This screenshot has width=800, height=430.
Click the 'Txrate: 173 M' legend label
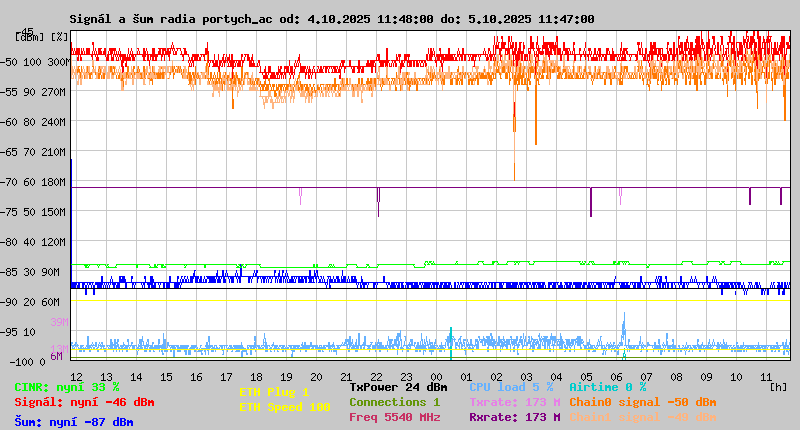pos(515,402)
